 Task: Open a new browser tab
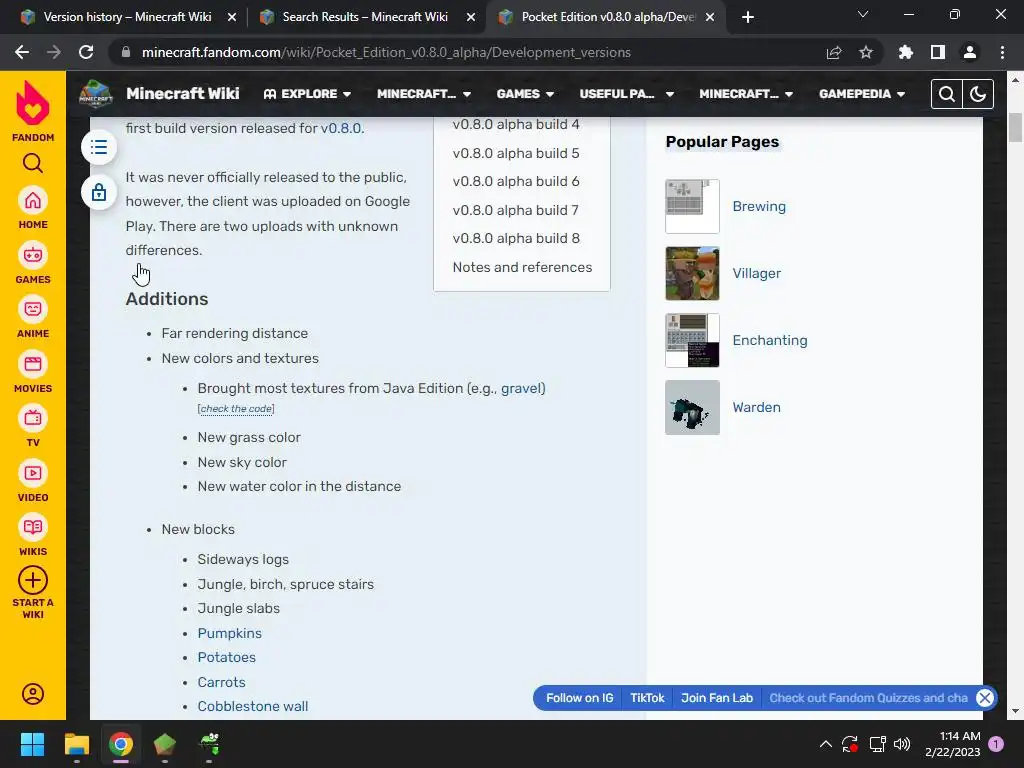pos(748,17)
